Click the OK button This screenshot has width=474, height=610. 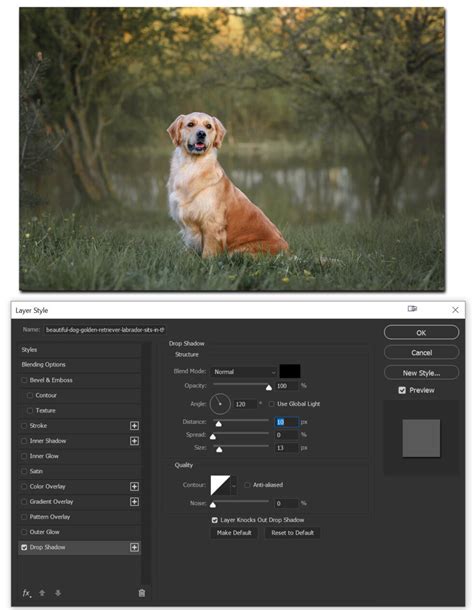point(421,333)
